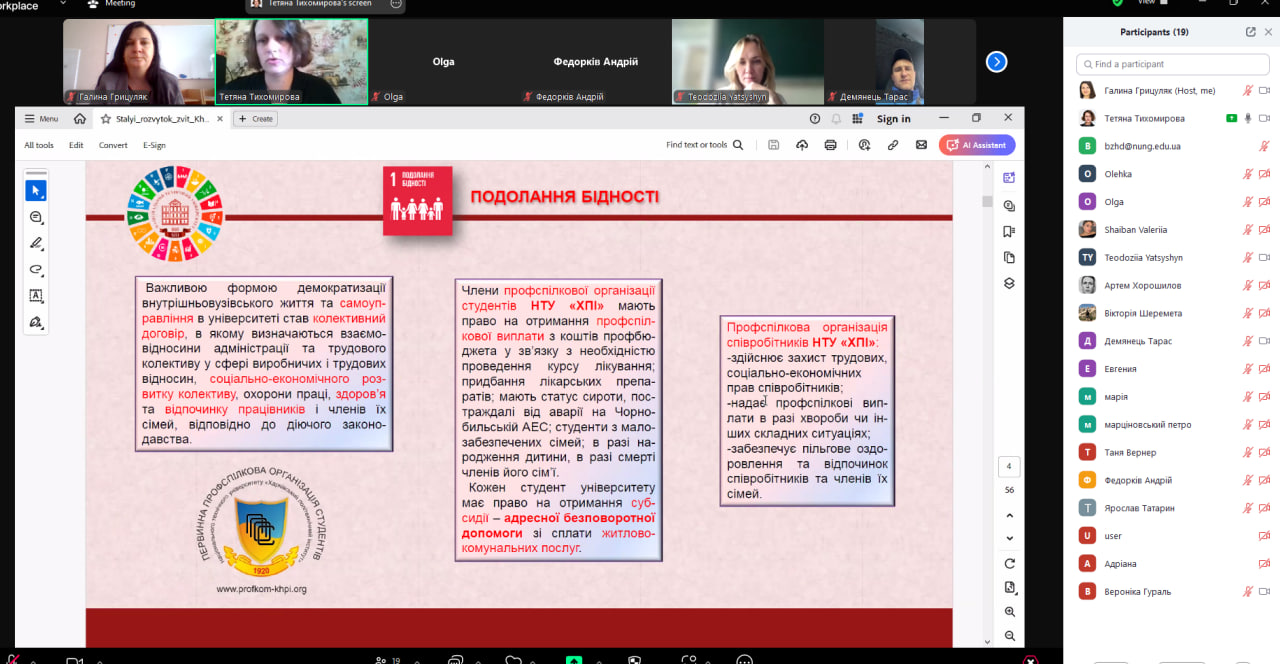This screenshot has height=664, width=1280.
Task: Click the Sign in link
Action: tap(893, 119)
